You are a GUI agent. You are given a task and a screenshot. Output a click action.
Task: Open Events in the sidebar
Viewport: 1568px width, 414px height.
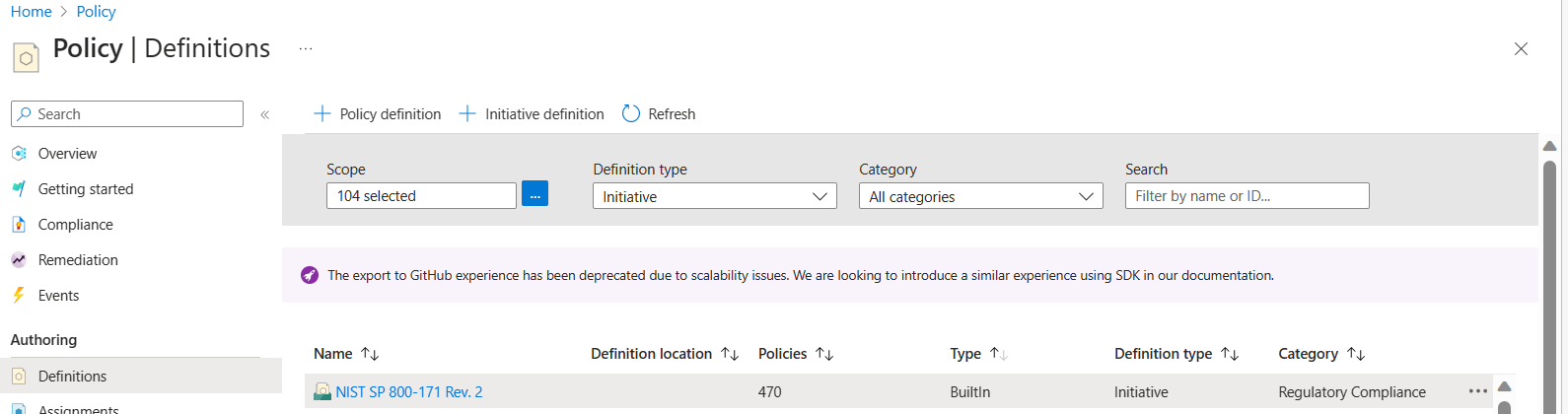[x=58, y=296]
